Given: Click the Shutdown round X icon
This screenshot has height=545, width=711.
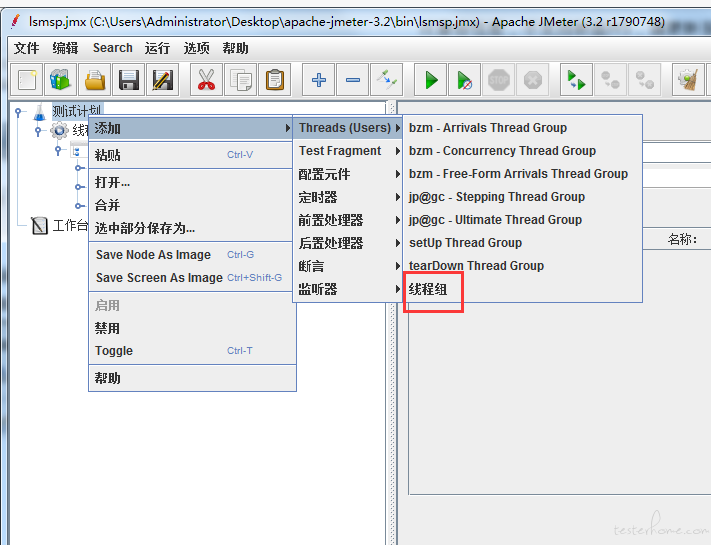Looking at the screenshot, I should coord(533,80).
